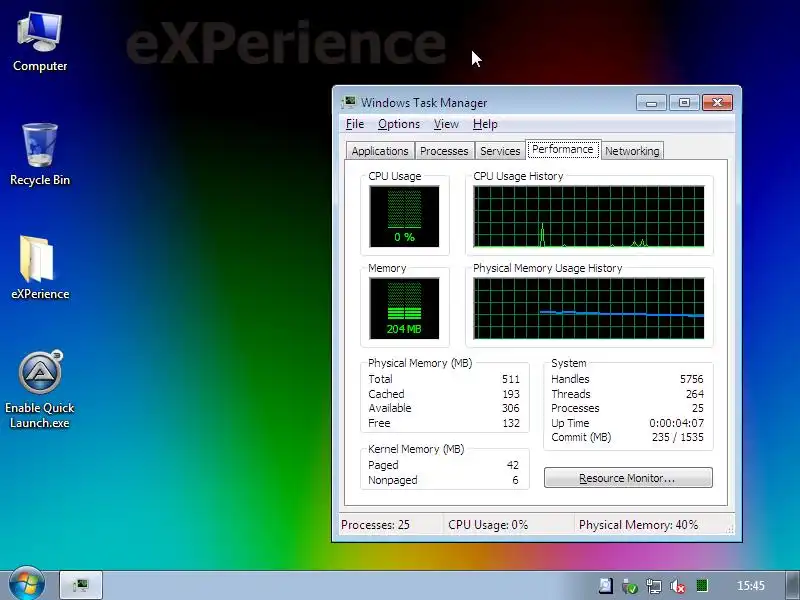Click the green CPU meter tray icon
The height and width of the screenshot is (600, 800).
702,585
